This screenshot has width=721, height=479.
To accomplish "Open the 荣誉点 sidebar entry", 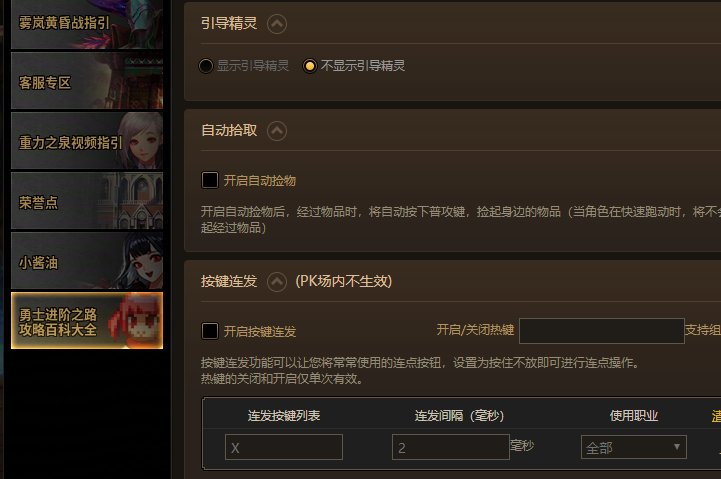I will coord(87,201).
